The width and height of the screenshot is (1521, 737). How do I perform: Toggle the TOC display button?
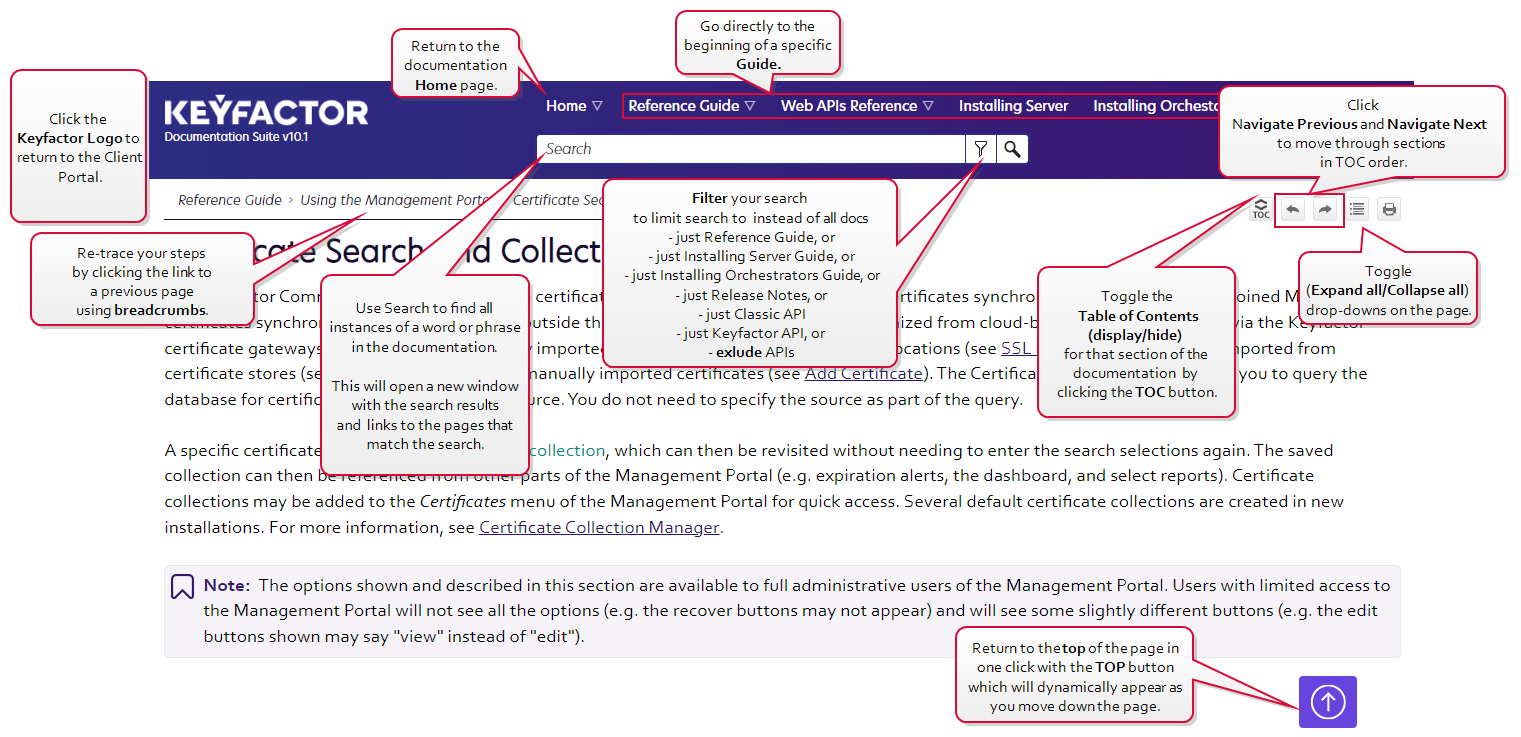coord(1261,209)
